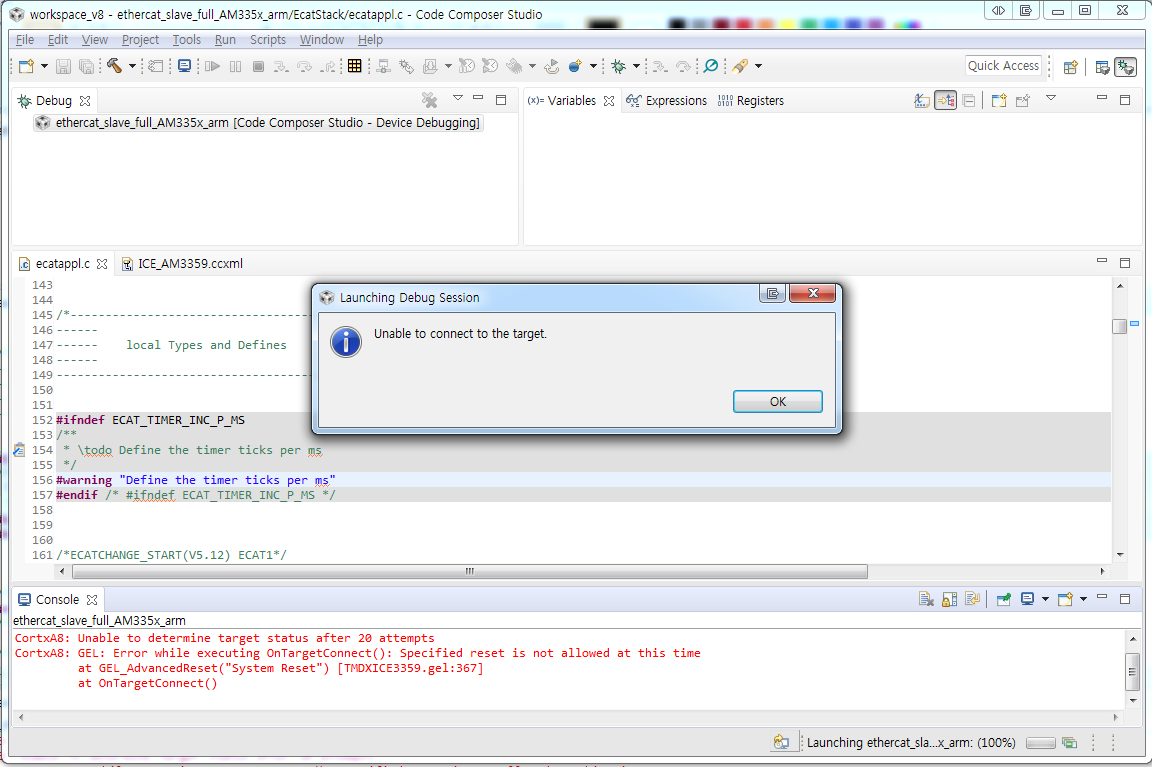The width and height of the screenshot is (1152, 767).
Task: Click the Suspend debug icon
Action: click(235, 66)
